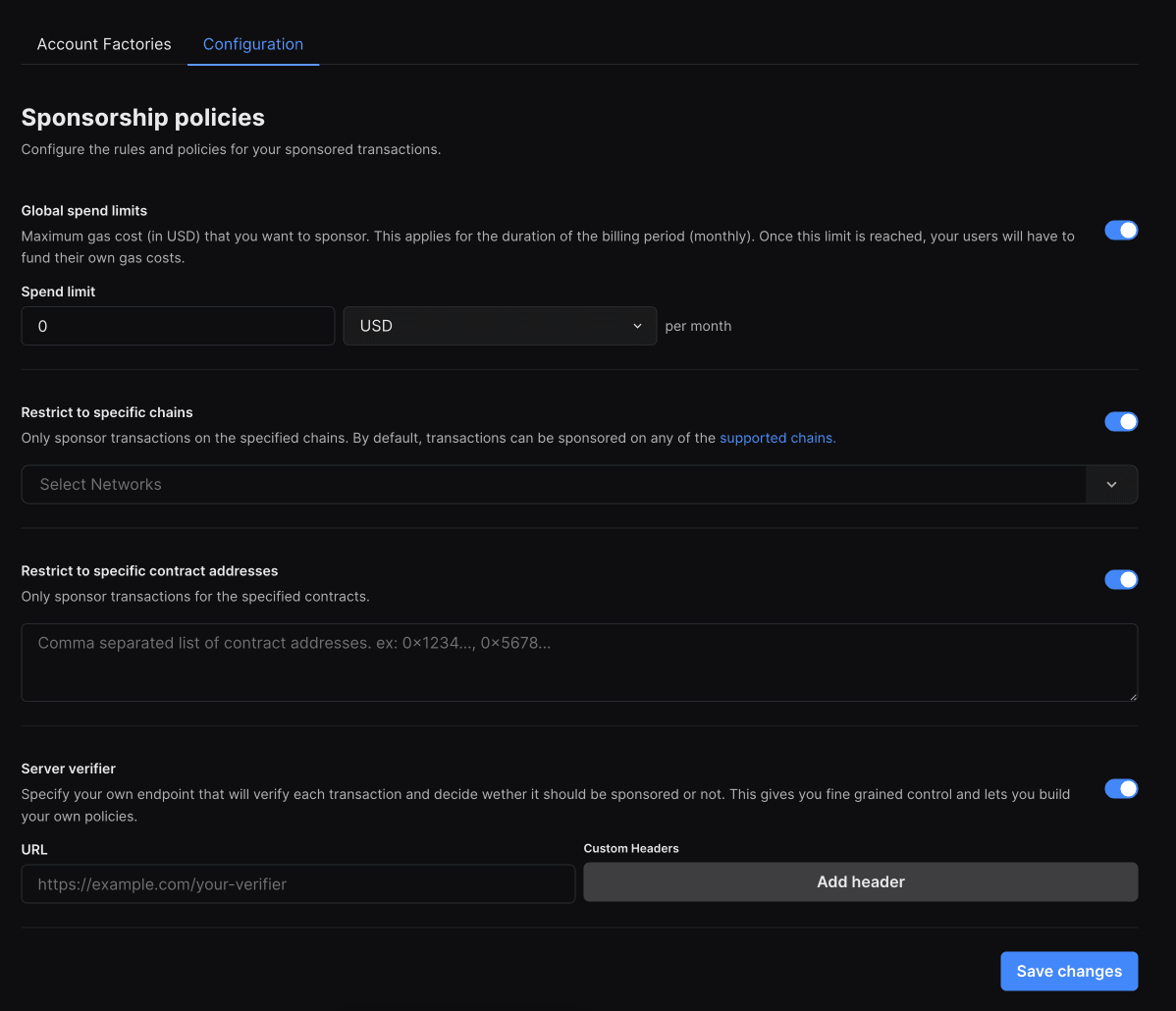1176x1011 pixels.
Task: Click the URL field label
Action: point(34,850)
